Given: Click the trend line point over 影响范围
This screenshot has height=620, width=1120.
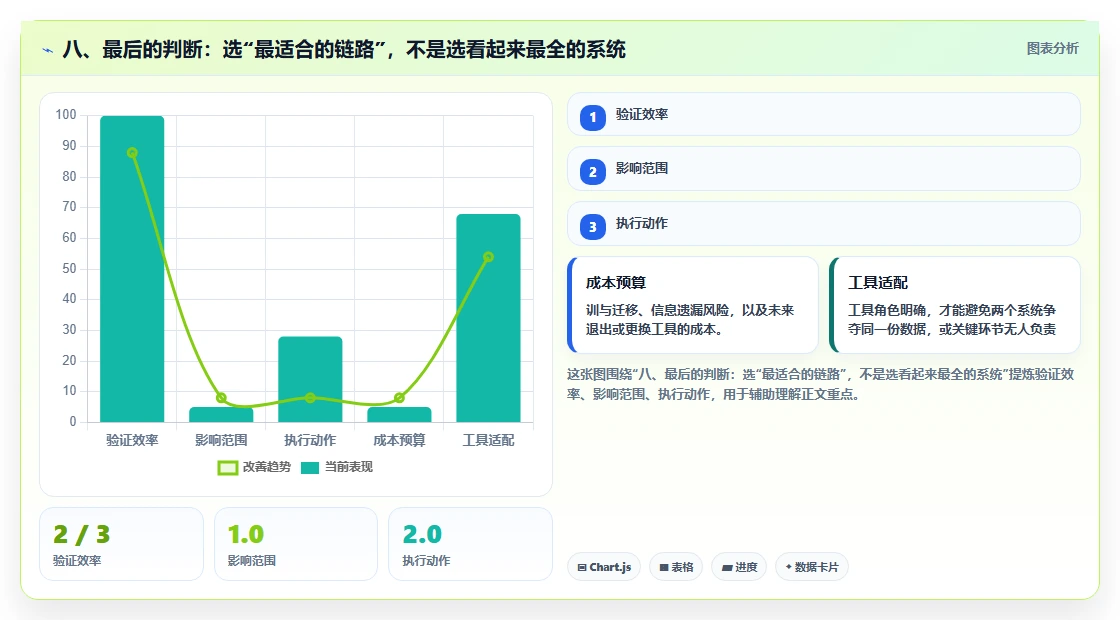Looking at the screenshot, I should (221, 398).
